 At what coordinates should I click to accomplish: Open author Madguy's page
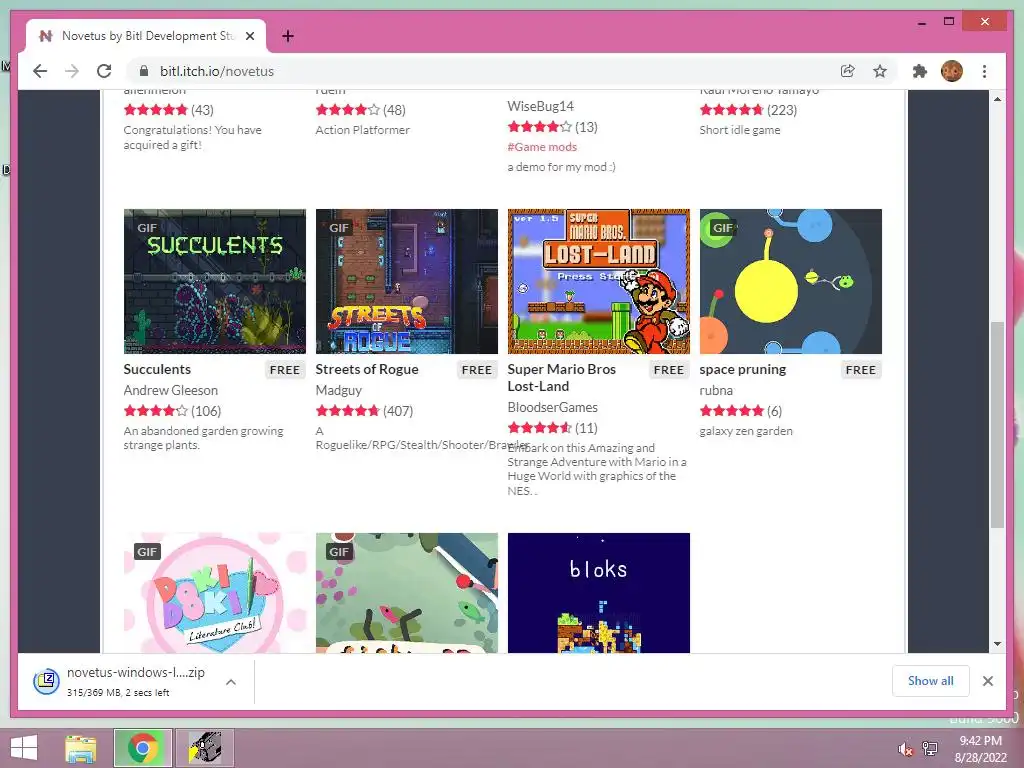tap(338, 390)
